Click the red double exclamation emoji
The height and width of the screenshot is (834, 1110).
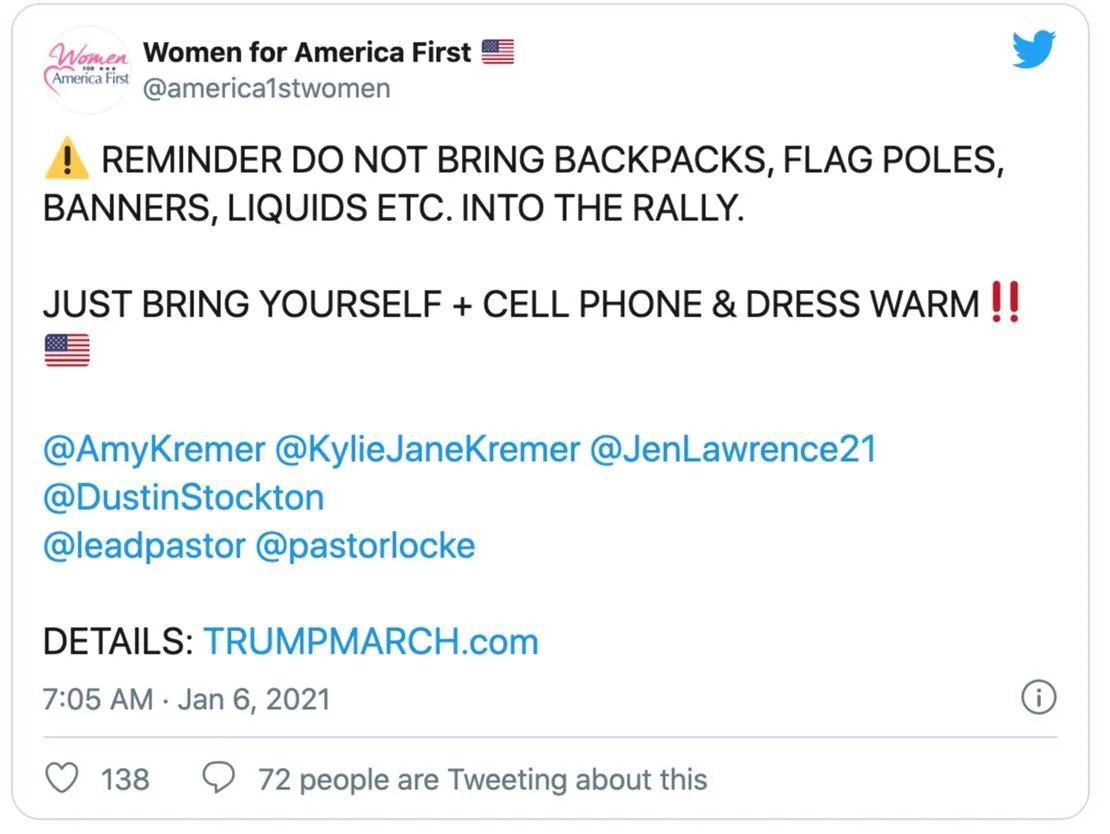pos(1003,302)
